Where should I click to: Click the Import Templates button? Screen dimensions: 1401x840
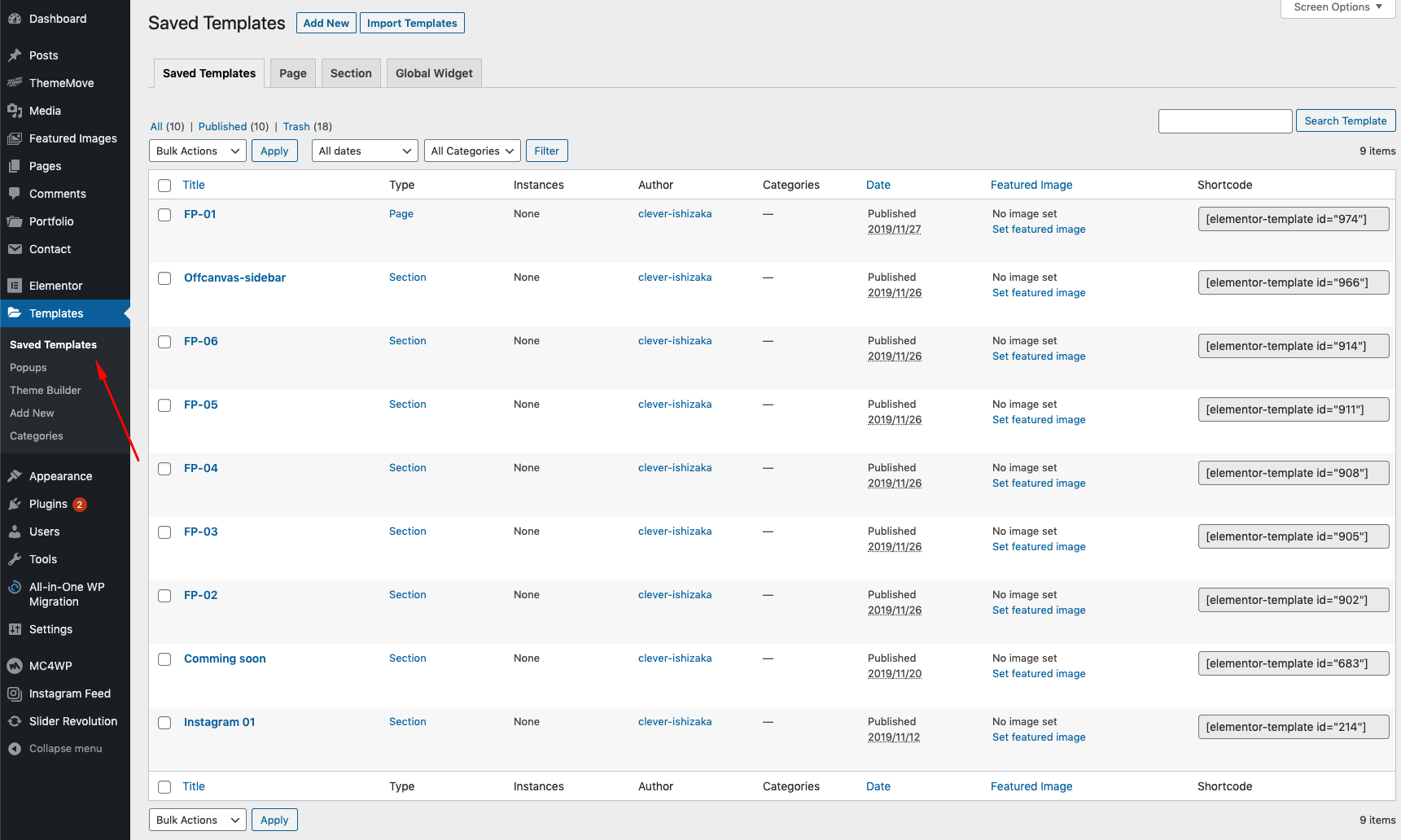tap(412, 23)
